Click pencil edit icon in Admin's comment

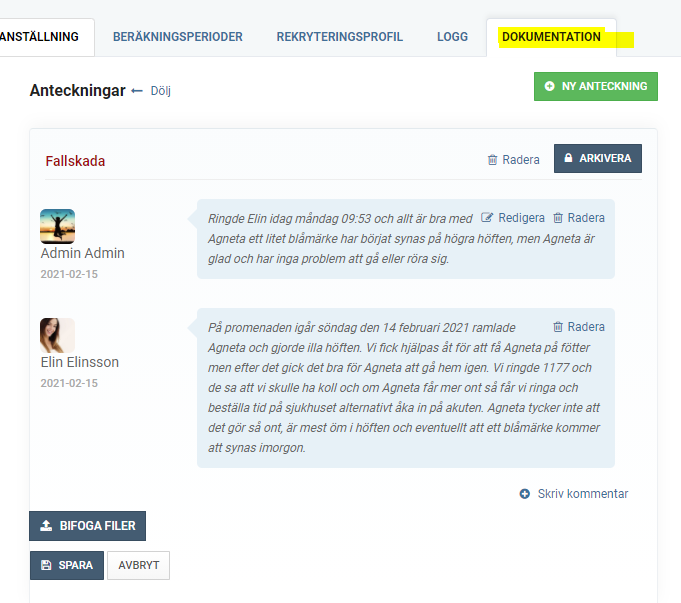[487, 217]
